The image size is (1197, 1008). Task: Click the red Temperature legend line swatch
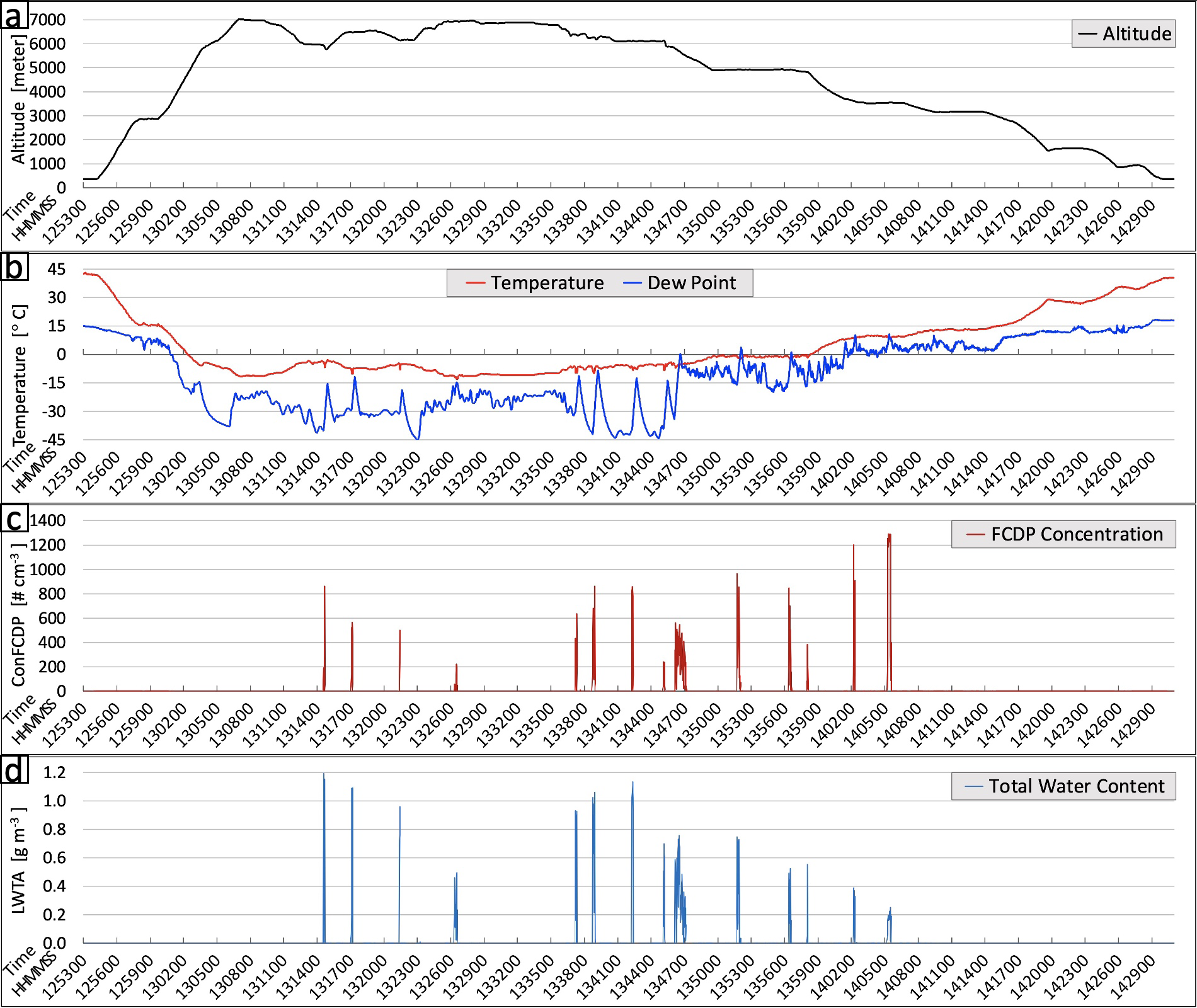476,283
